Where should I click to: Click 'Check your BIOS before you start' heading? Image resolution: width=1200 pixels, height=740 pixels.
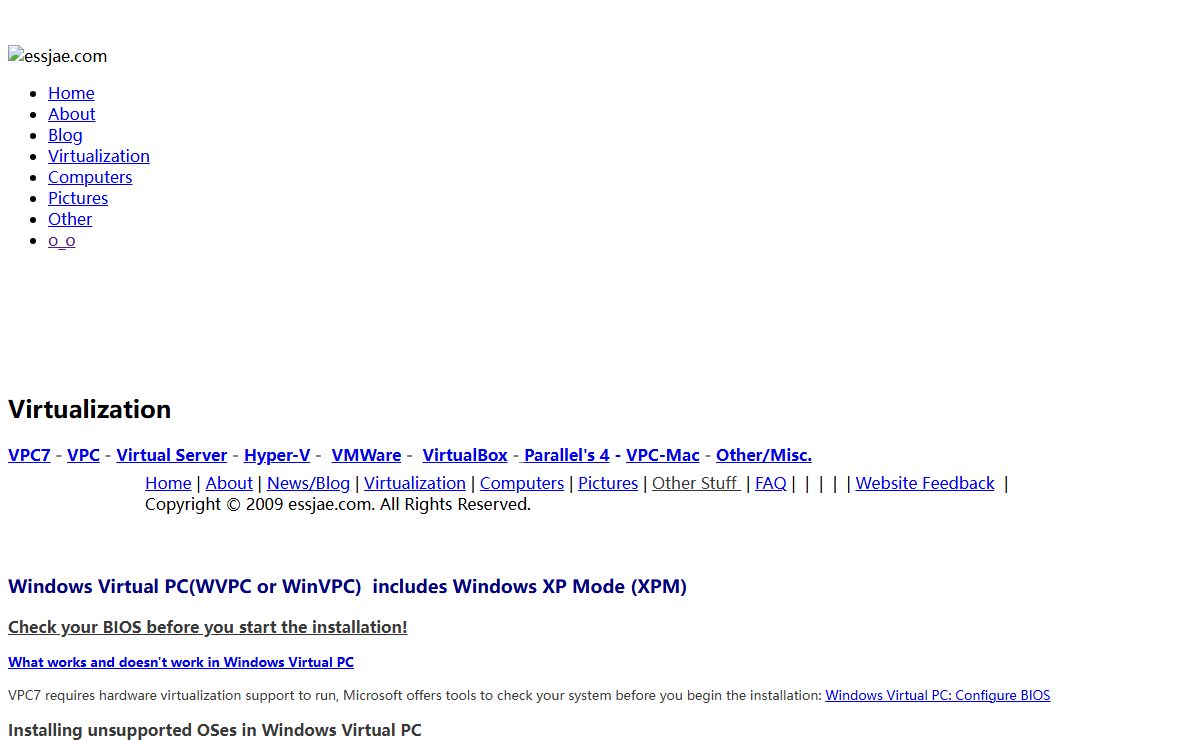207,627
